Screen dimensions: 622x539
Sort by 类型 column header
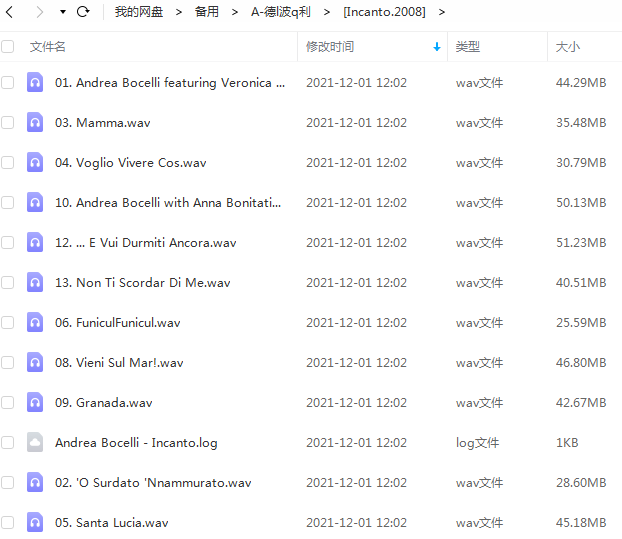click(x=467, y=47)
